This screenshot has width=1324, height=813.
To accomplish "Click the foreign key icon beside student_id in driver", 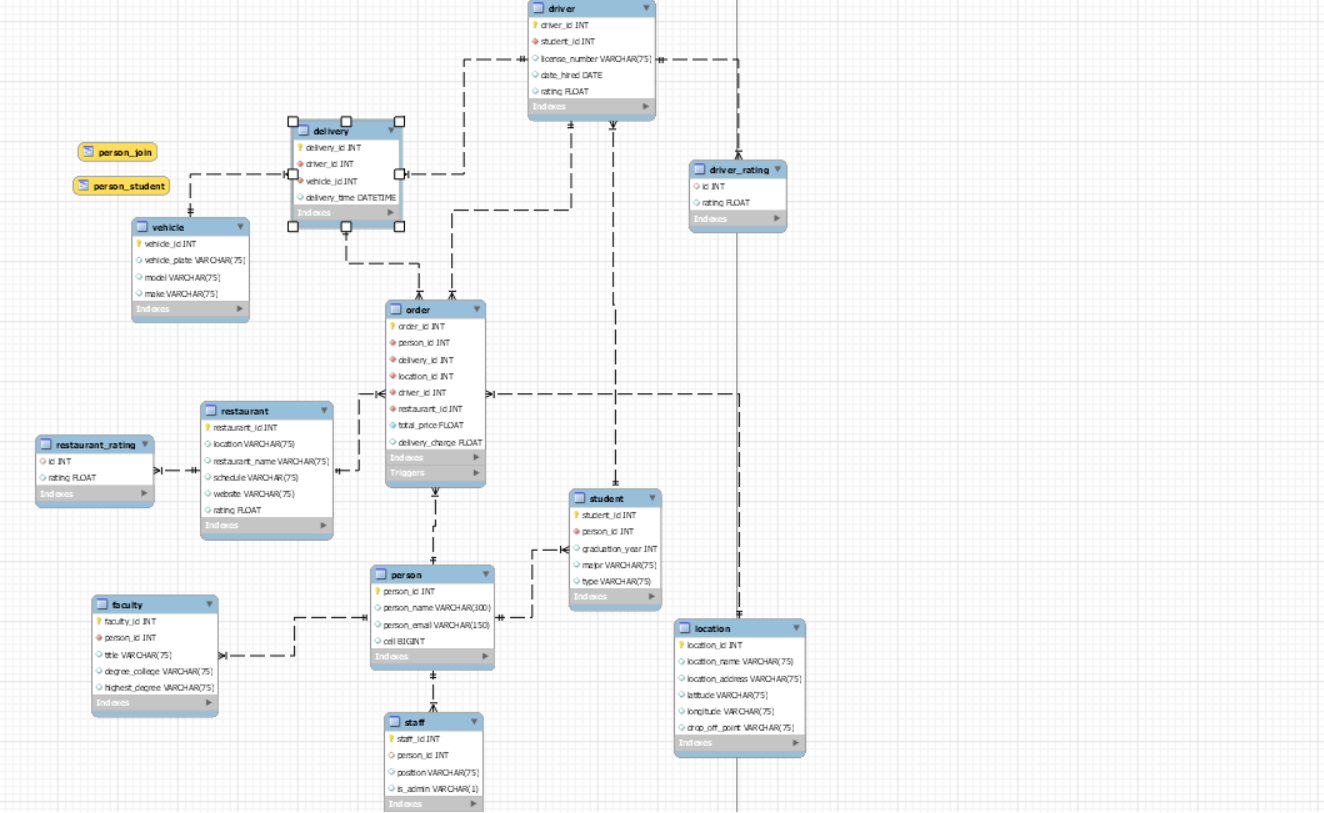I will tap(537, 41).
